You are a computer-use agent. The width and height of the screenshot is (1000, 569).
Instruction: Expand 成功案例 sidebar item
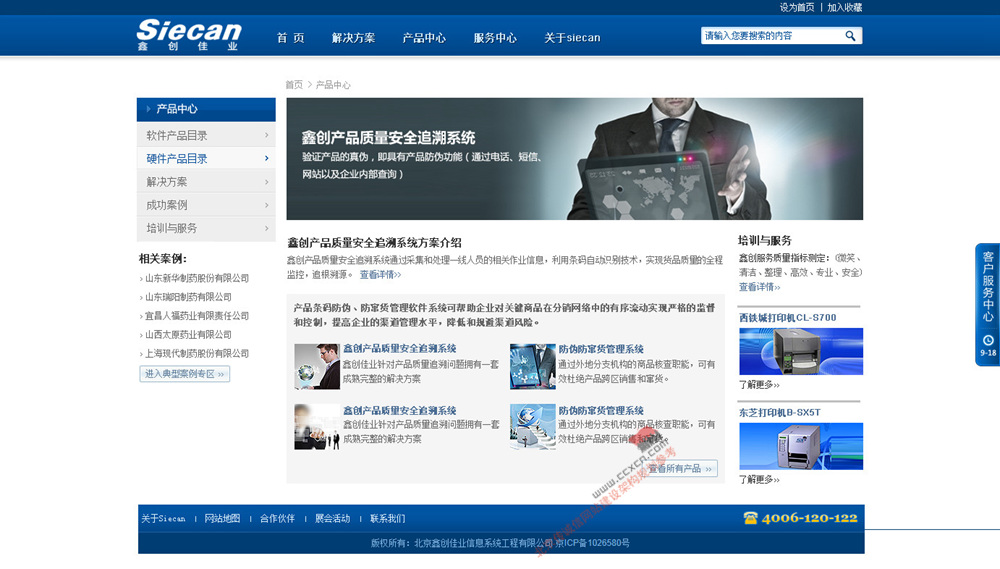(206, 205)
